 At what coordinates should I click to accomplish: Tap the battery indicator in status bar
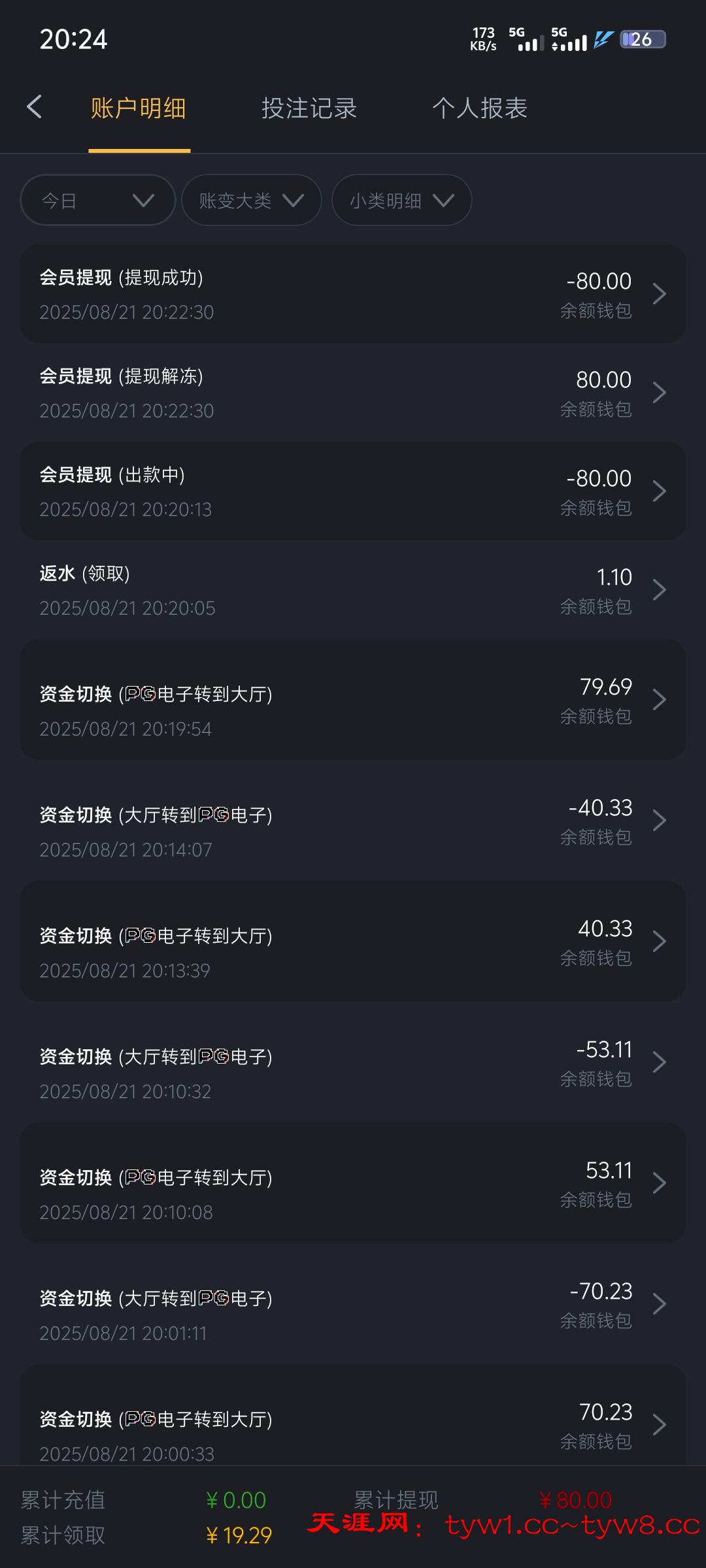pos(642,39)
